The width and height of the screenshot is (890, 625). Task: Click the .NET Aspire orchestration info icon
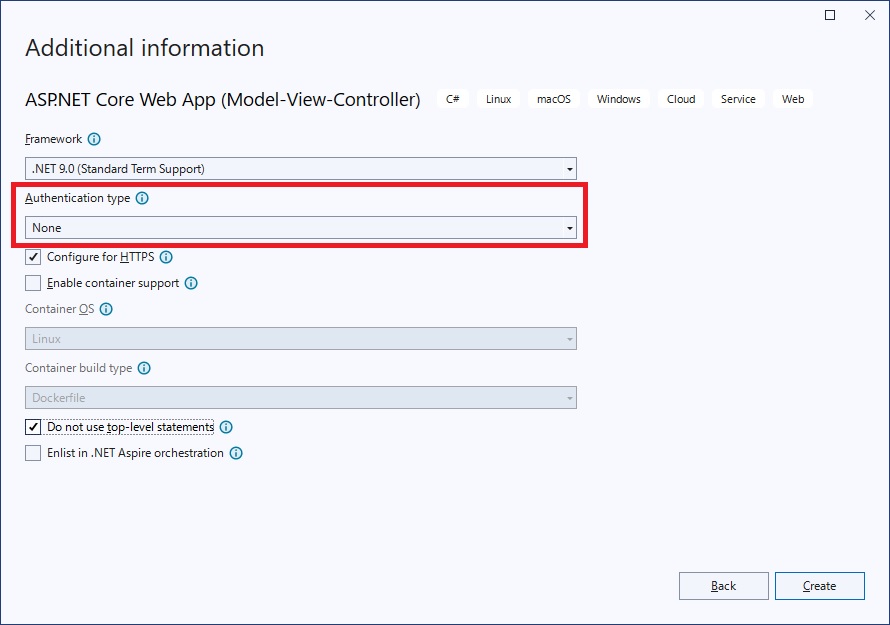tap(236, 454)
